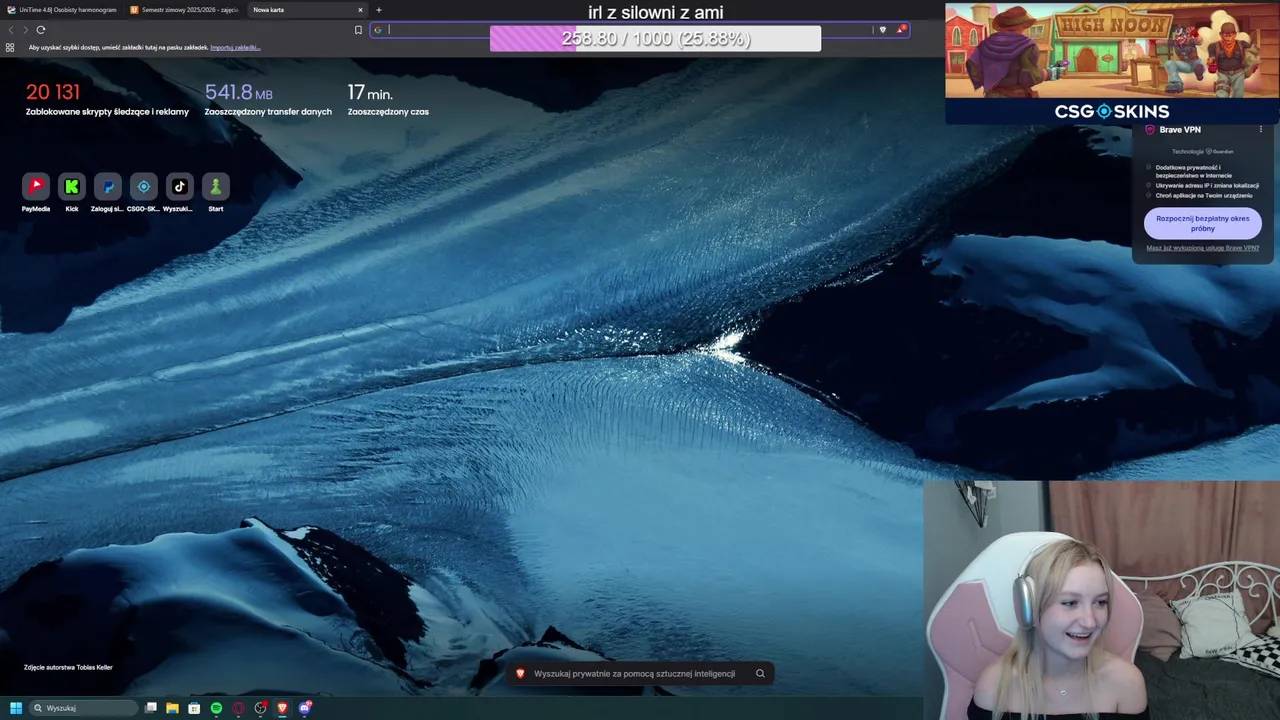The height and width of the screenshot is (720, 1280).
Task: Open Discord from the taskbar
Action: click(x=305, y=708)
